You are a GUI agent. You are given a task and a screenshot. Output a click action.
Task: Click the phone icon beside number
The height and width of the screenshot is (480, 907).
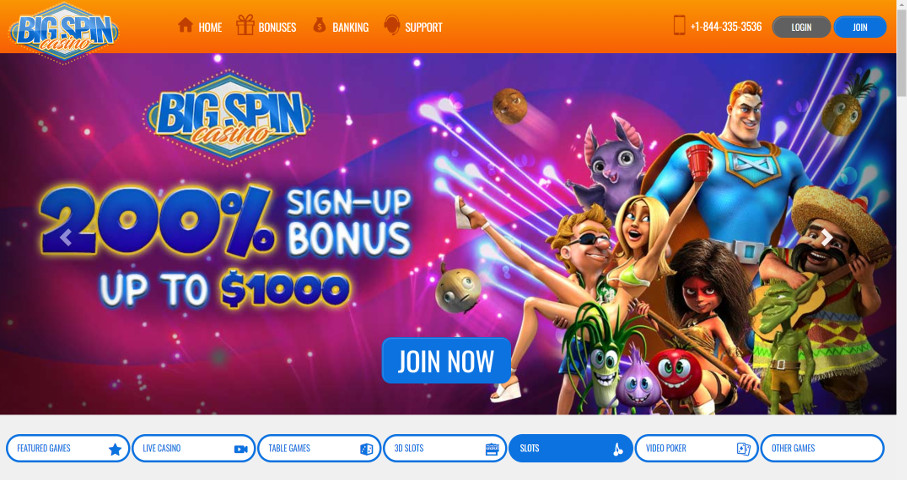680,25
